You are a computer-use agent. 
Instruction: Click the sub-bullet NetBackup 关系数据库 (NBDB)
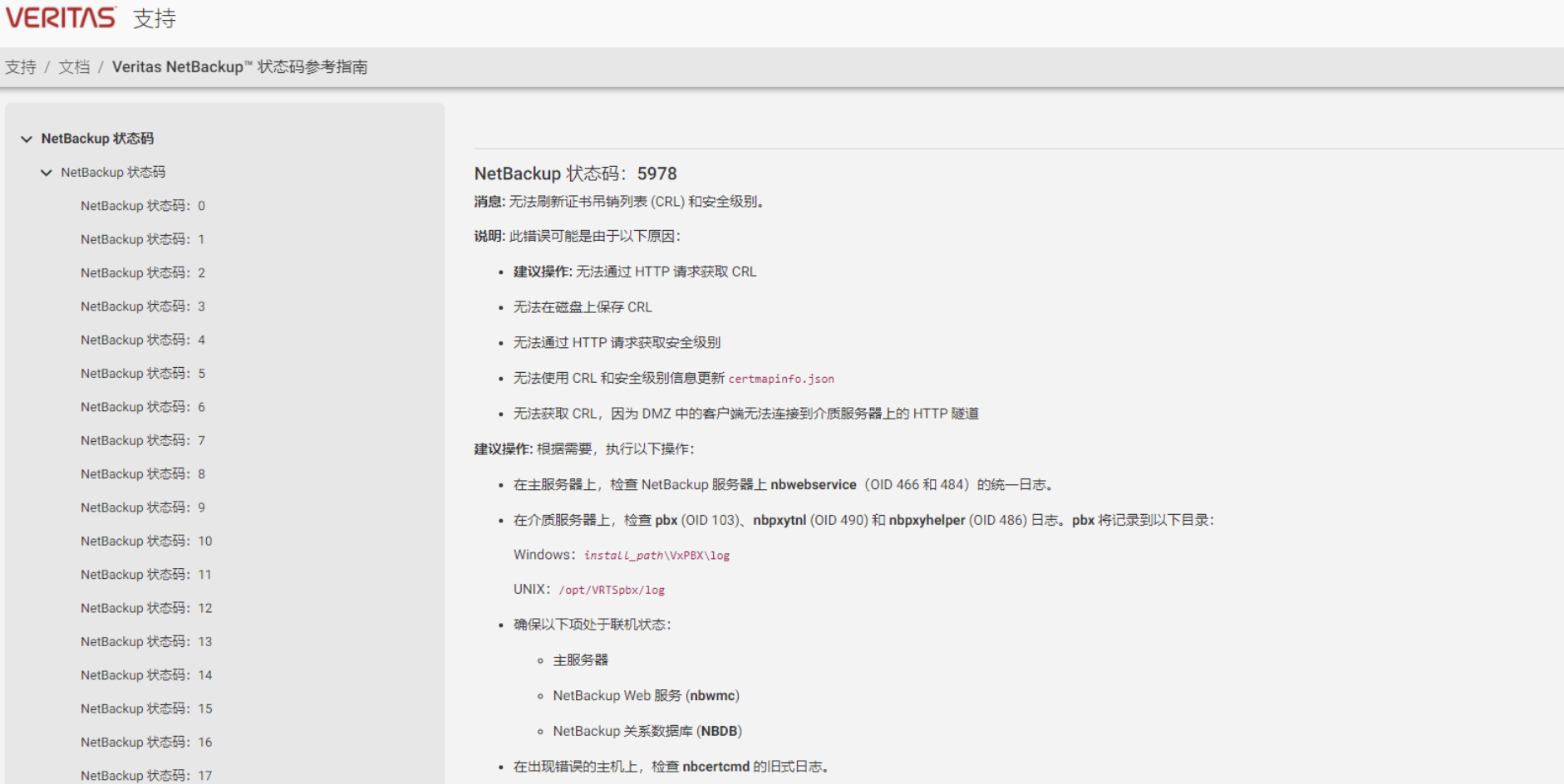647,732
